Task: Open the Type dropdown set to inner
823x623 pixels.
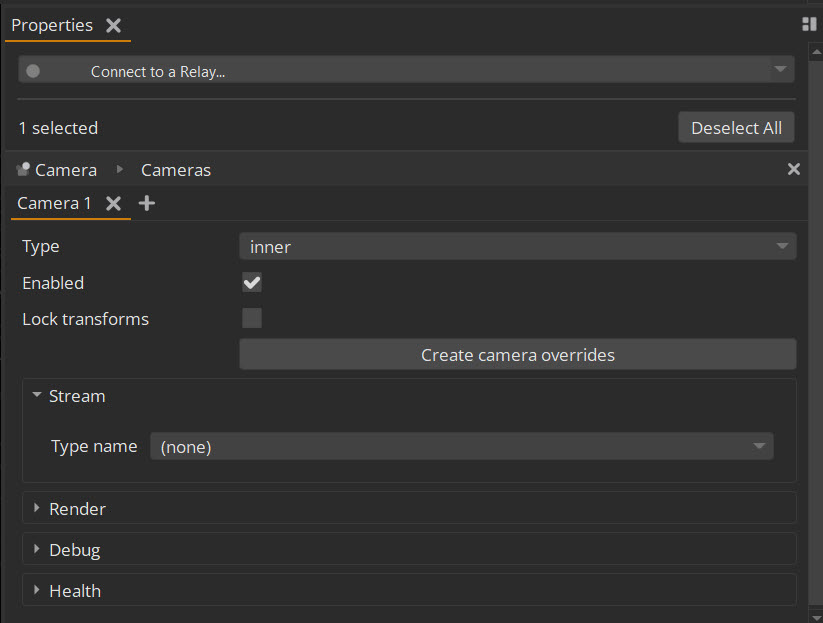Action: [x=517, y=247]
